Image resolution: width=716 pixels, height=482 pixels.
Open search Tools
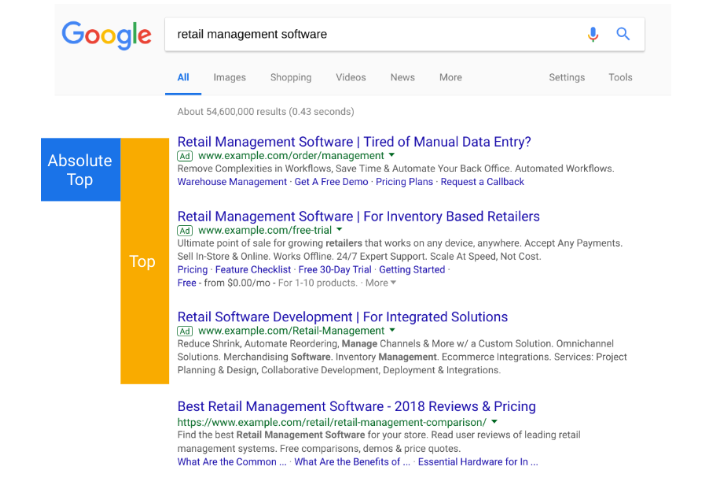(620, 77)
